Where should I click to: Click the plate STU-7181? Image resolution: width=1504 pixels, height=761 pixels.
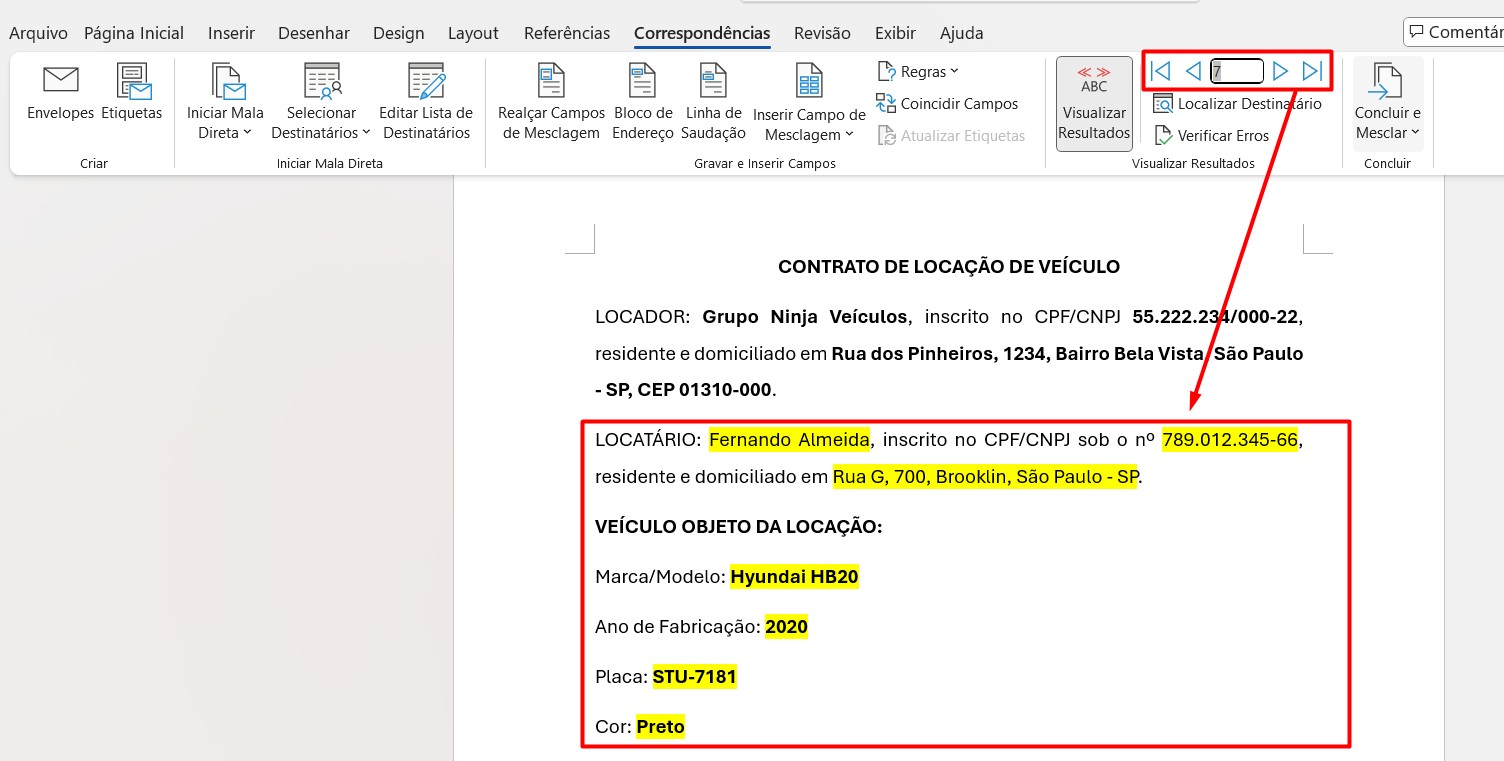(695, 677)
